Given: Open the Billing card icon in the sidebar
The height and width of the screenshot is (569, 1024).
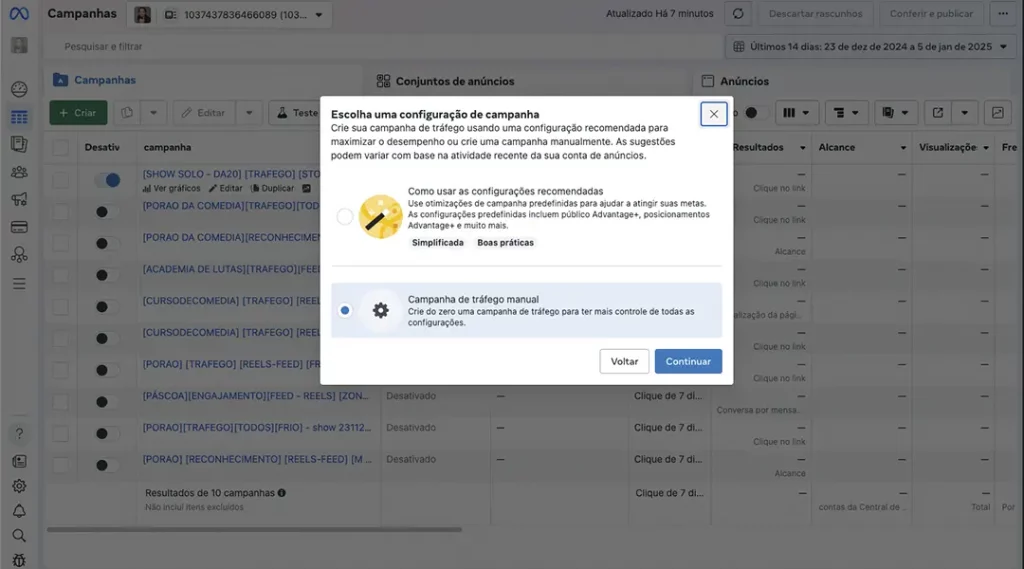Looking at the screenshot, I should coord(19,227).
